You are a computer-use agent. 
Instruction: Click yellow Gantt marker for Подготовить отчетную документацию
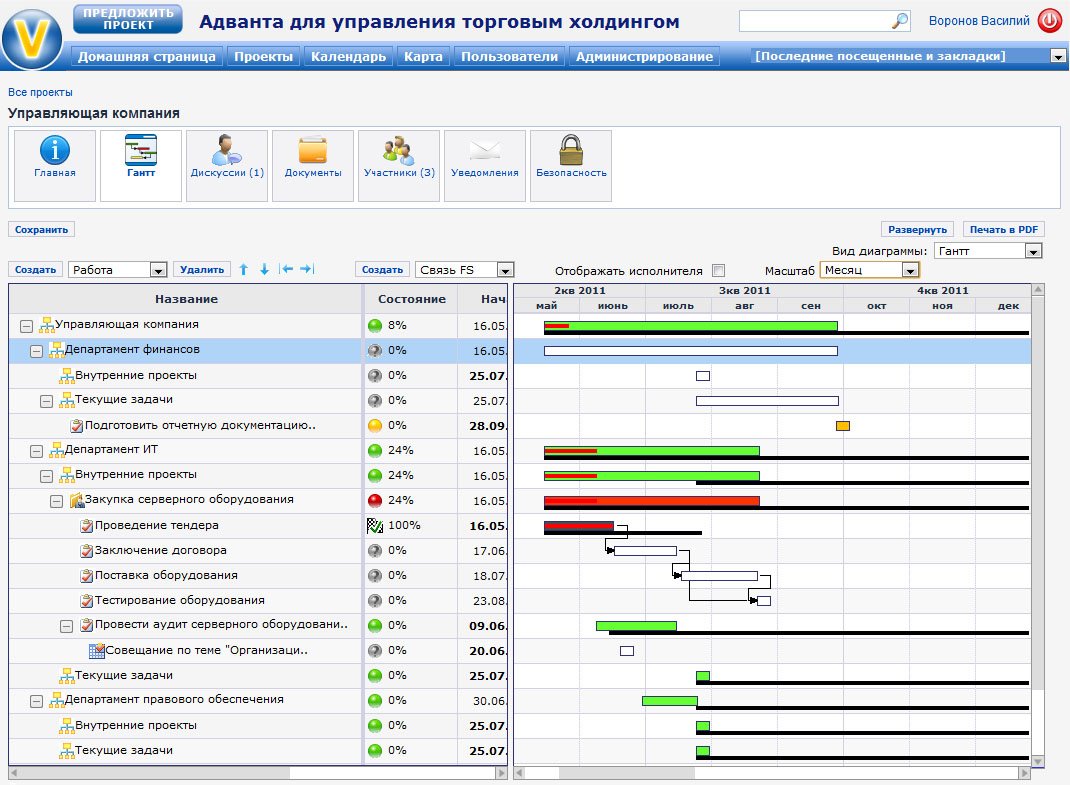point(843,426)
